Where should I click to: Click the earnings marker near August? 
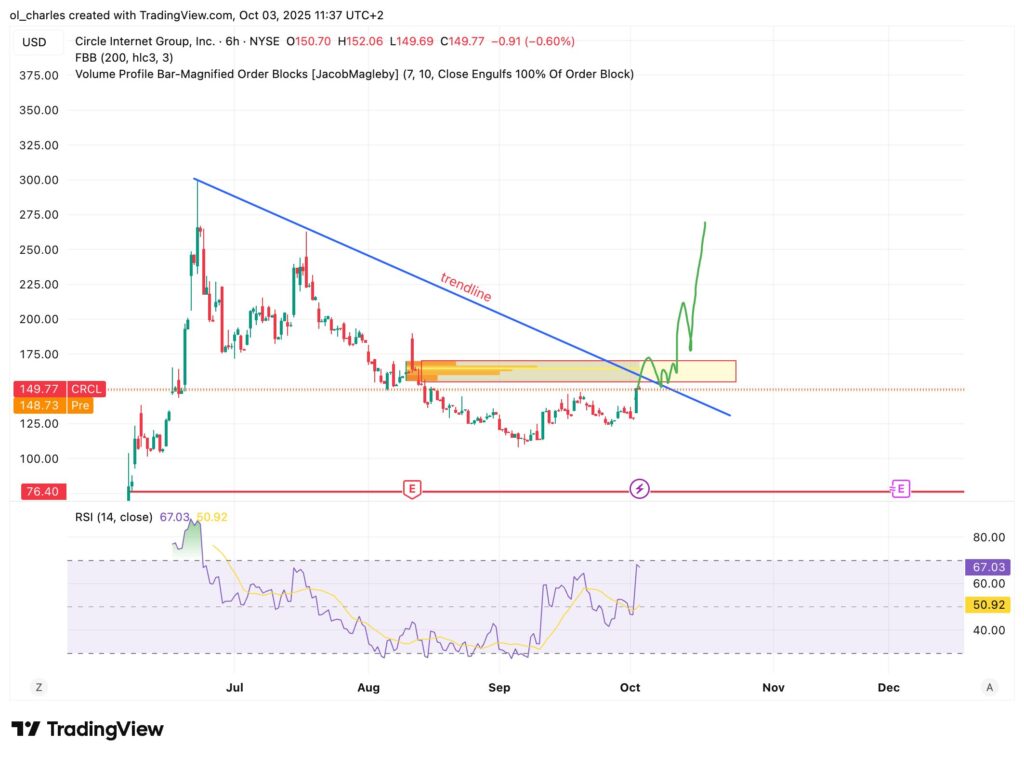pos(414,489)
